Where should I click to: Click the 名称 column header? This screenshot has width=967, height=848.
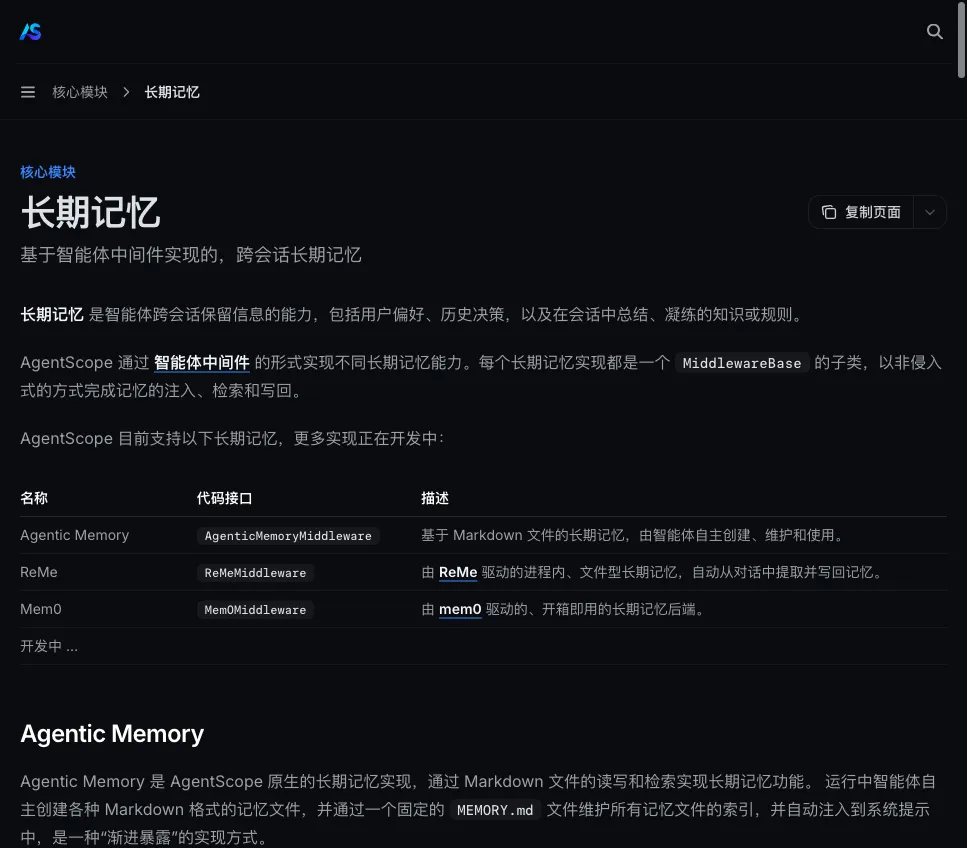34,498
